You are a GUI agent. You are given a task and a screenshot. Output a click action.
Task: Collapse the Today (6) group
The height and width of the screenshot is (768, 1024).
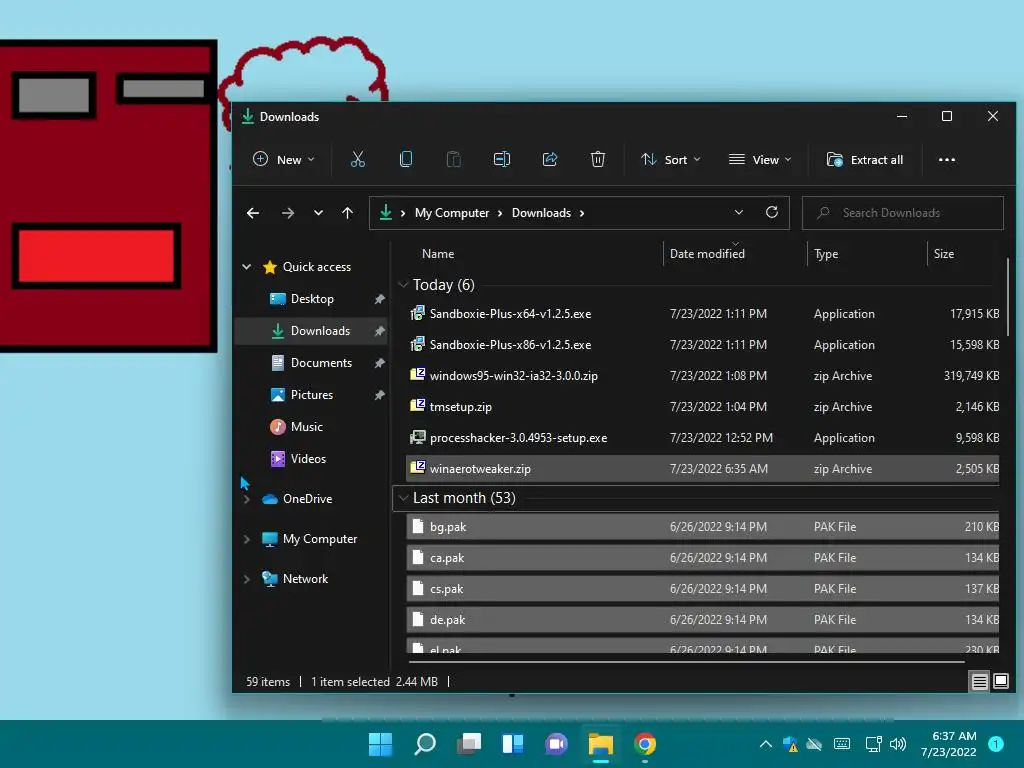(404, 285)
